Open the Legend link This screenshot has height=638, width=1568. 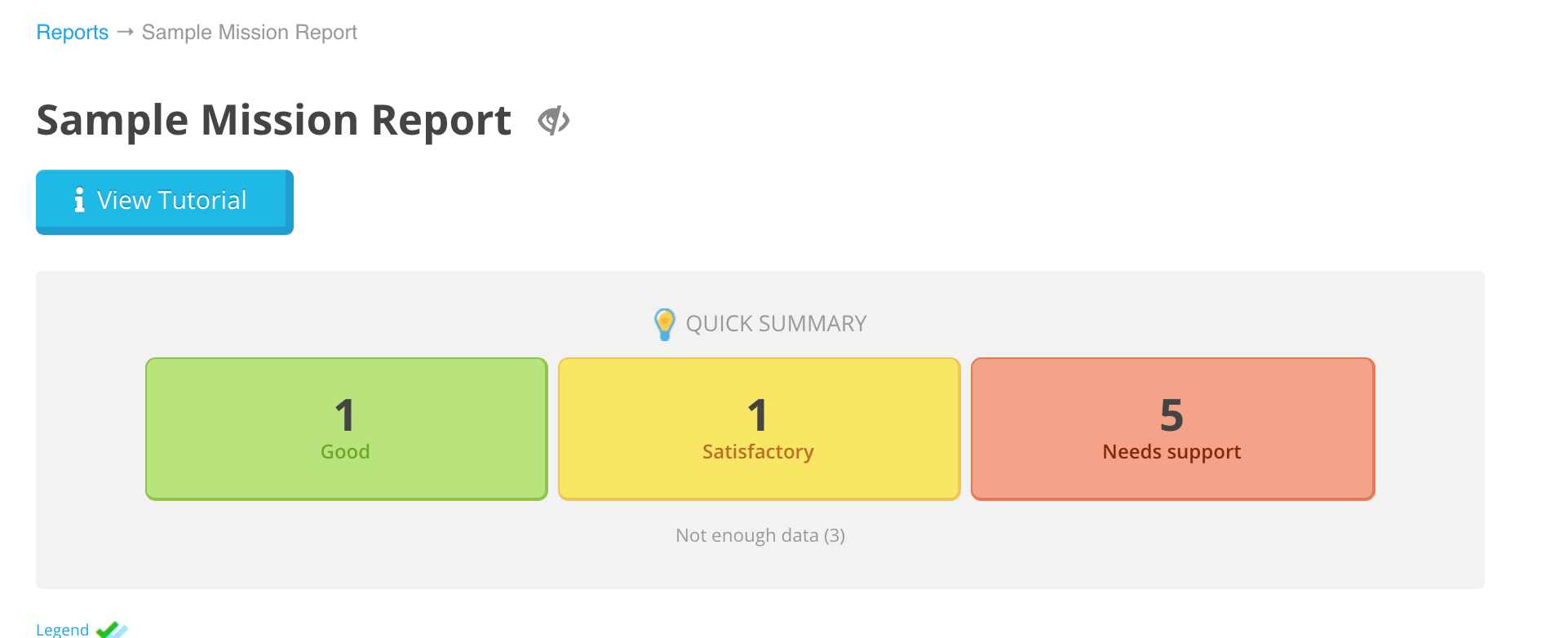(x=63, y=630)
